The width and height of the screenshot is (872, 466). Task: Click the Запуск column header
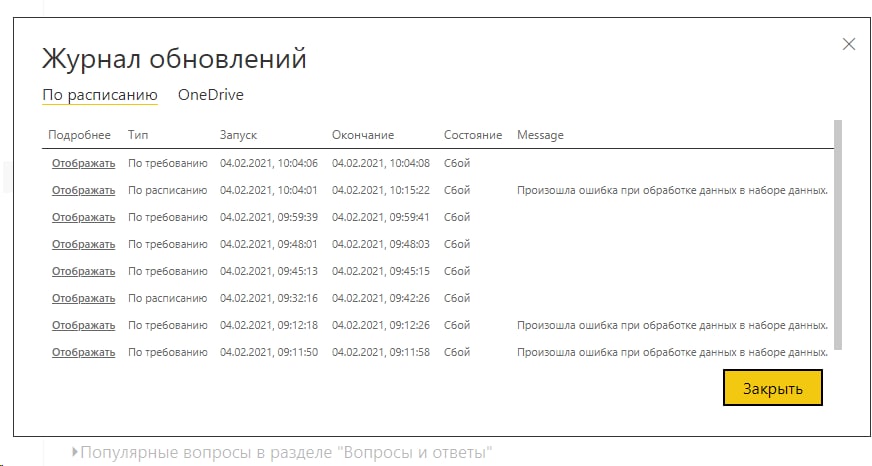click(x=239, y=135)
